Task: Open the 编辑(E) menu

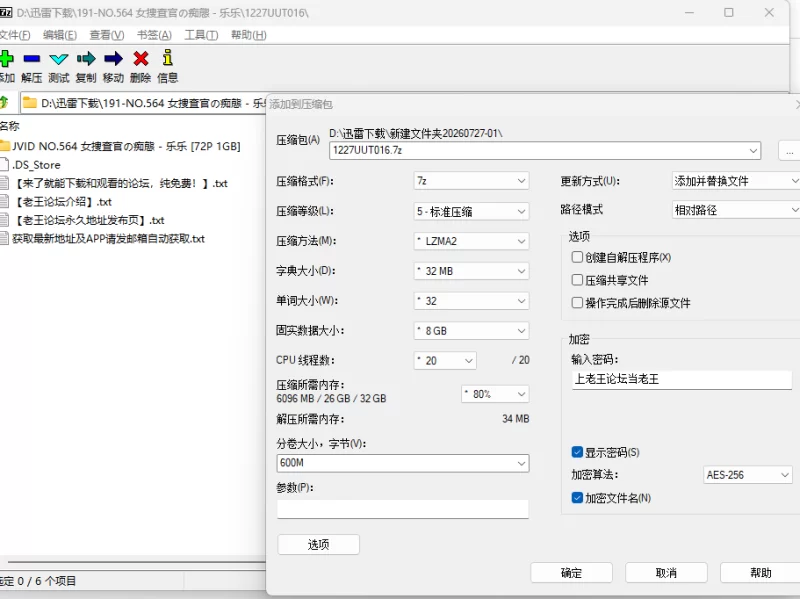Action: point(60,35)
